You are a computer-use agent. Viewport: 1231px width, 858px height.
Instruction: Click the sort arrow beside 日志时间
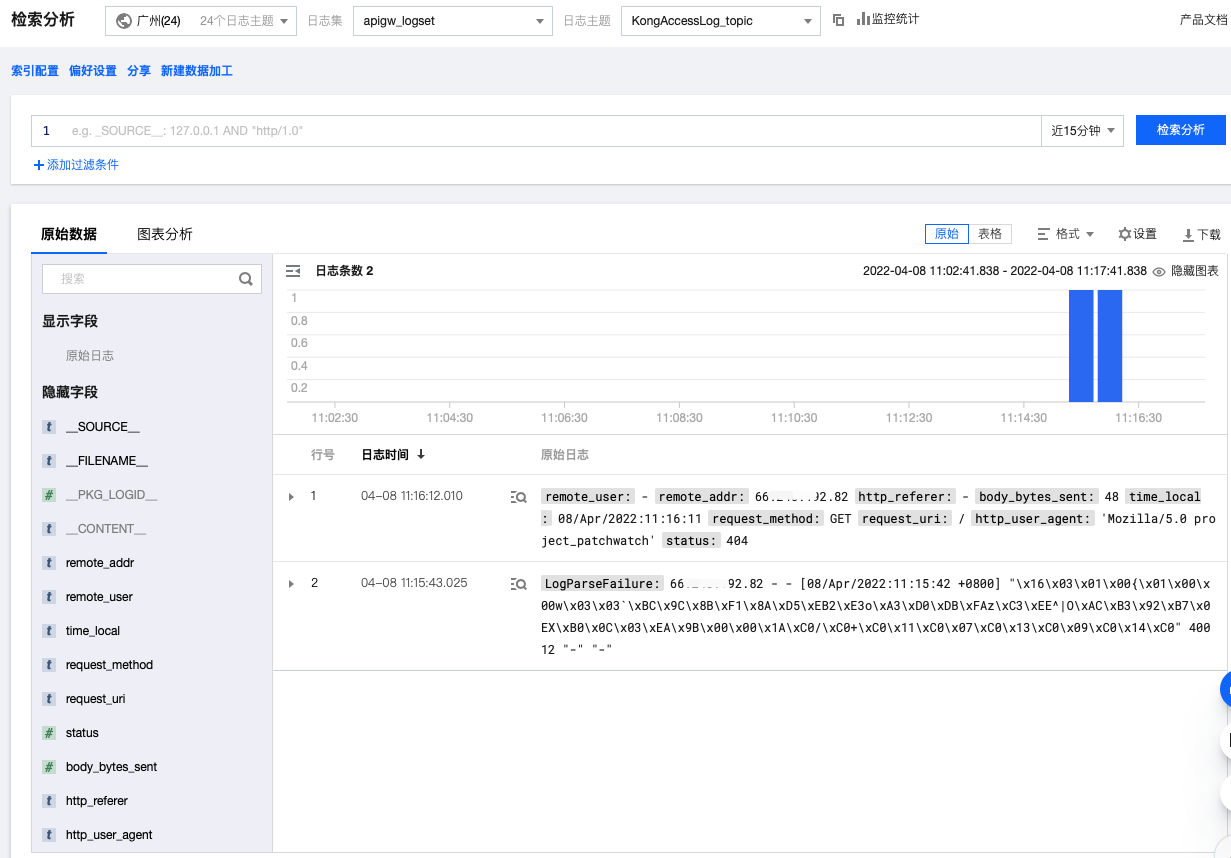pyautogui.click(x=421, y=454)
